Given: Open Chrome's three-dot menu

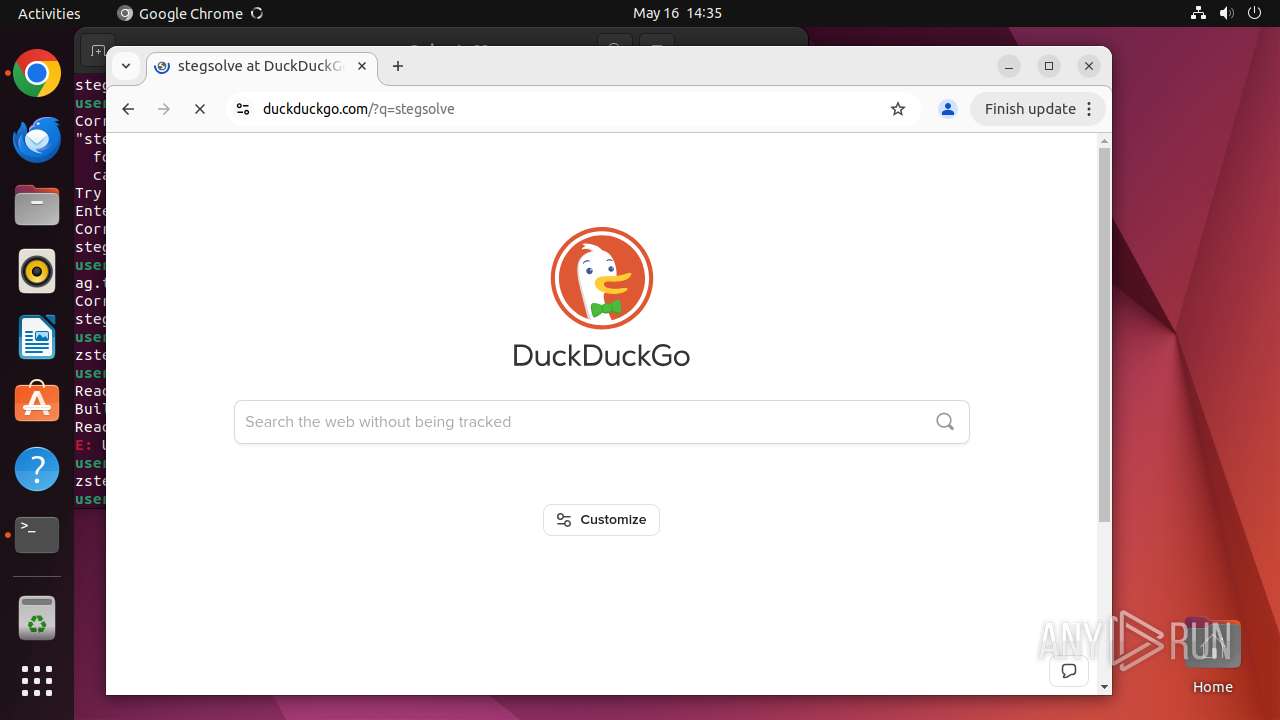Looking at the screenshot, I should (1090, 109).
